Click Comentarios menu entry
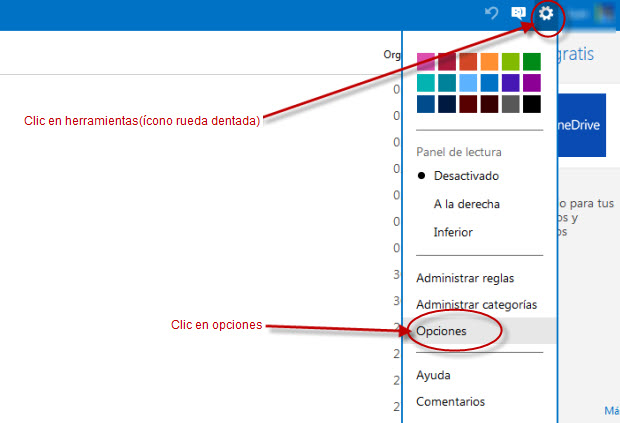 [450, 402]
